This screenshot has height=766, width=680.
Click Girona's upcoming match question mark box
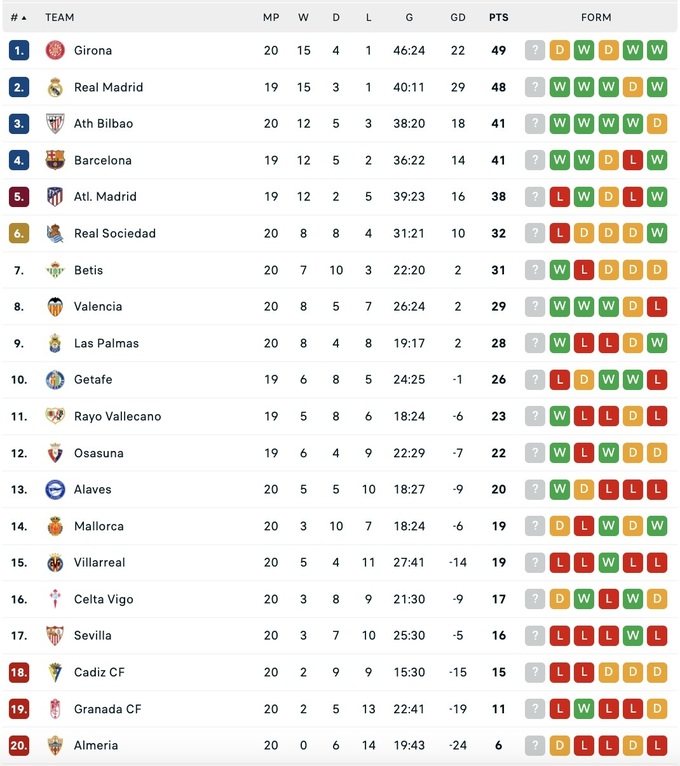[x=535, y=51]
